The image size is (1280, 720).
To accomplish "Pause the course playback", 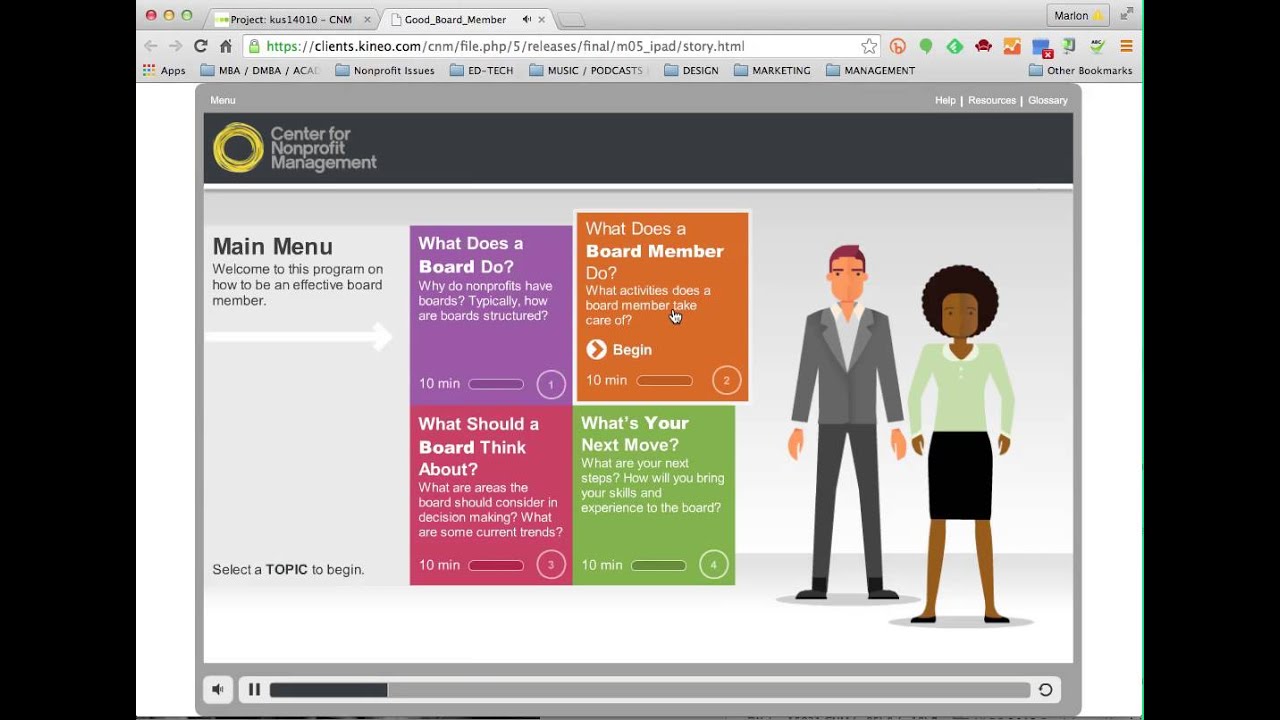I will 254,689.
